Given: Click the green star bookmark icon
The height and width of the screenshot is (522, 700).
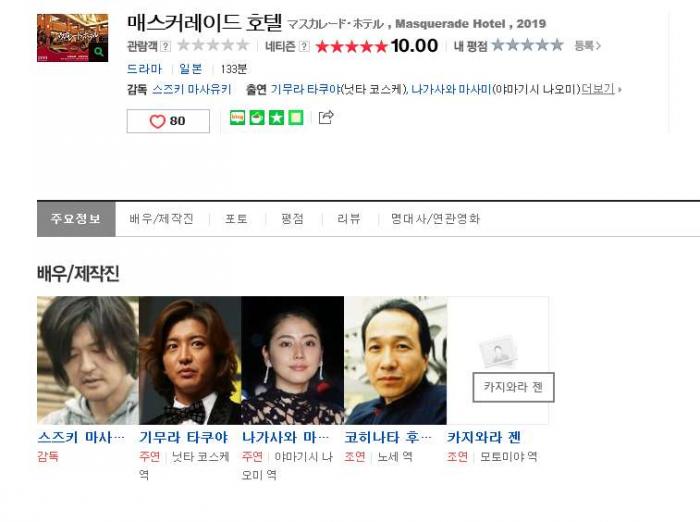Looking at the screenshot, I should (x=276, y=118).
